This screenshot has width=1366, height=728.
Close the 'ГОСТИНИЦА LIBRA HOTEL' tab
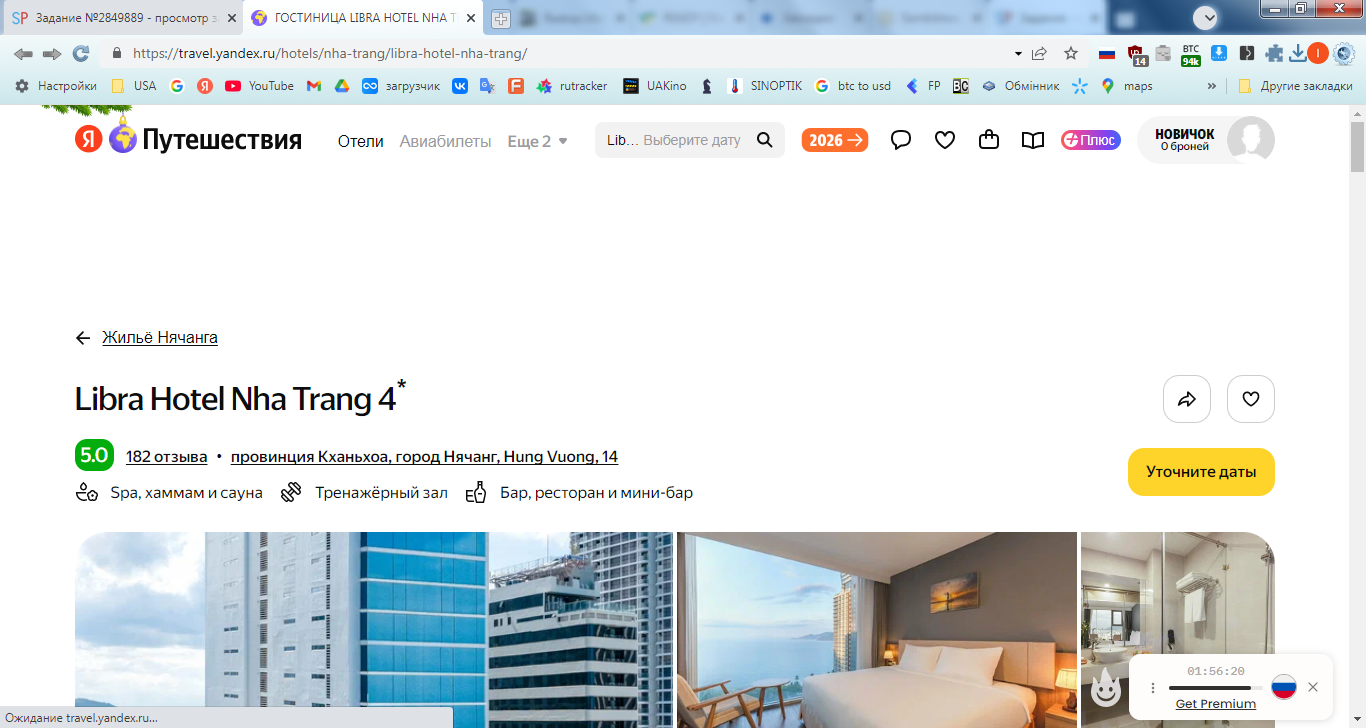[471, 18]
